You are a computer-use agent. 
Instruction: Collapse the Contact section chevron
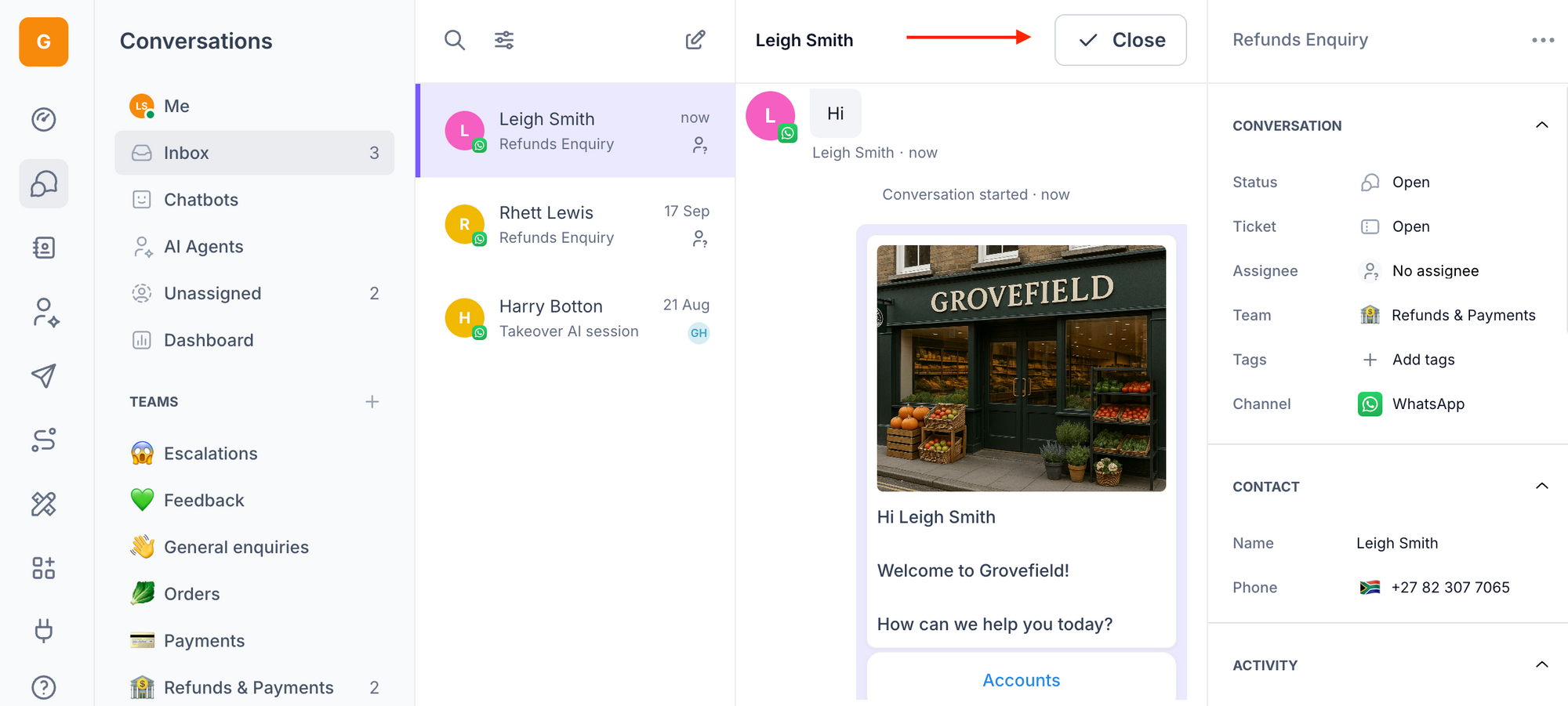click(1541, 486)
